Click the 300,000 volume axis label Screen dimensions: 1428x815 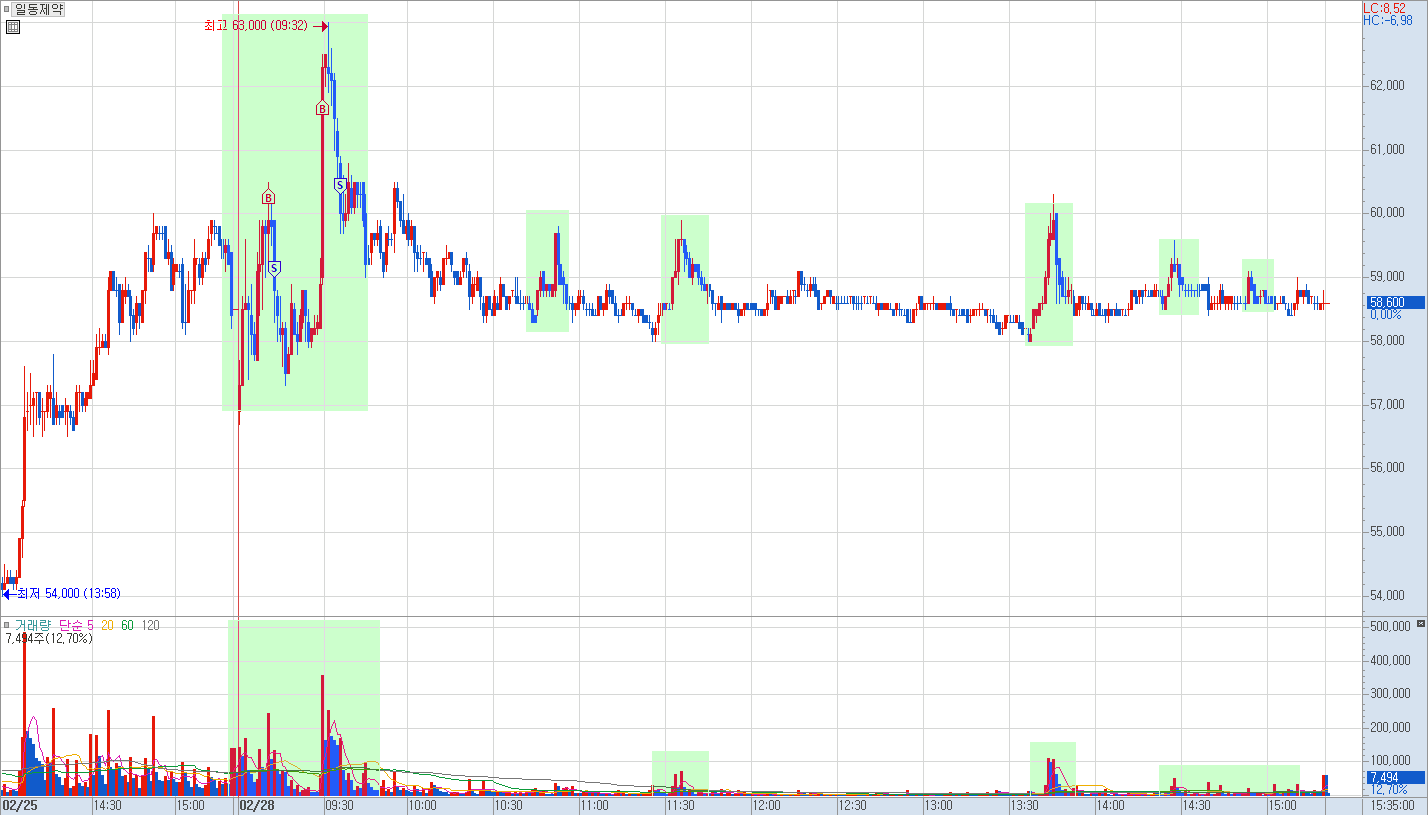point(1391,694)
